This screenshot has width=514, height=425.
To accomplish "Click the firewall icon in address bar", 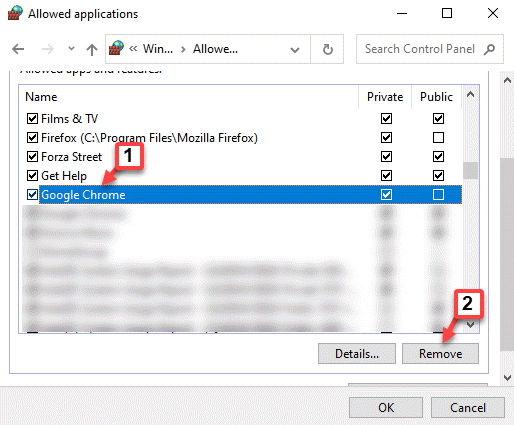I will coord(116,48).
